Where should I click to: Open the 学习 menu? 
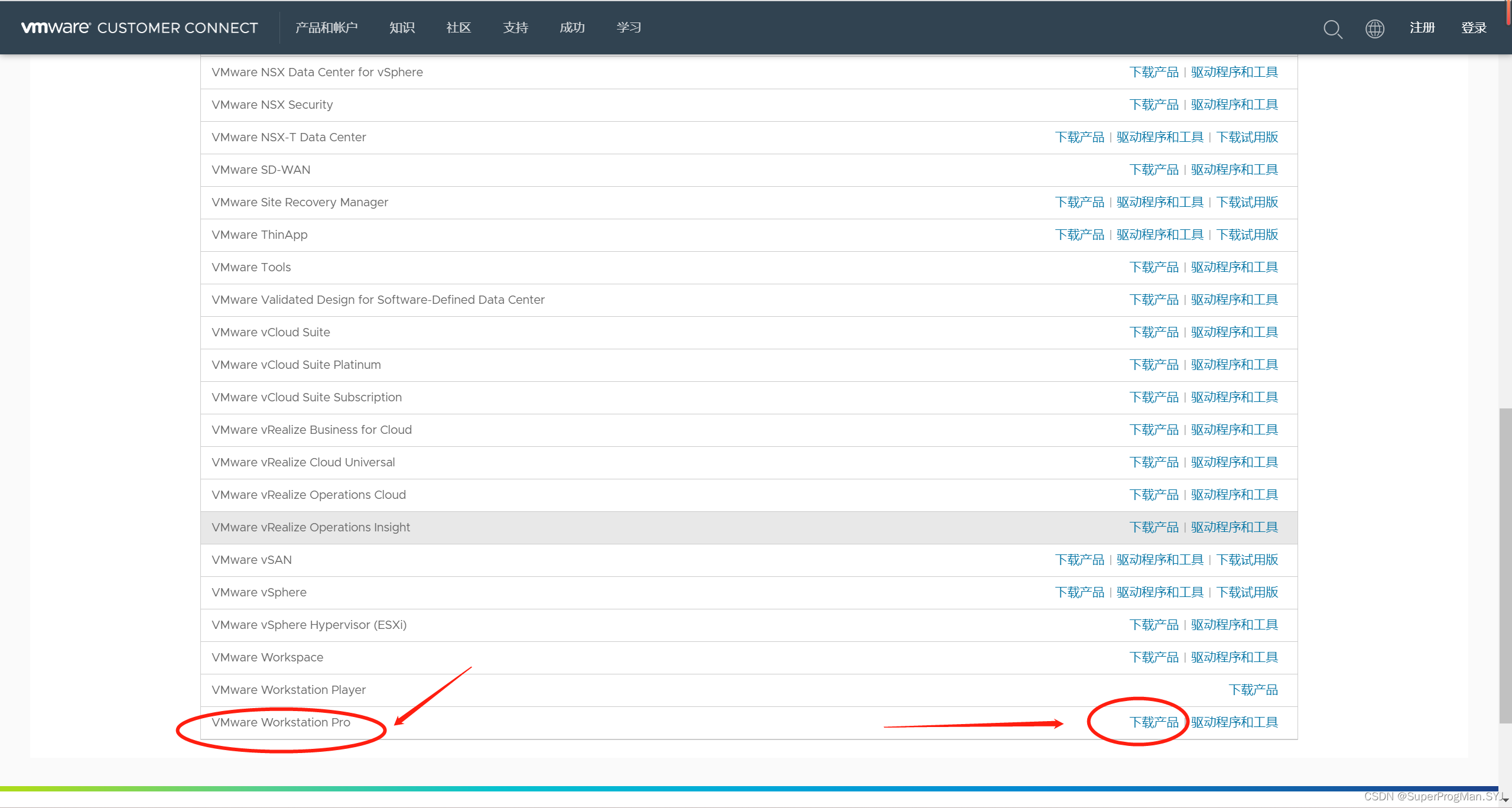pos(629,28)
